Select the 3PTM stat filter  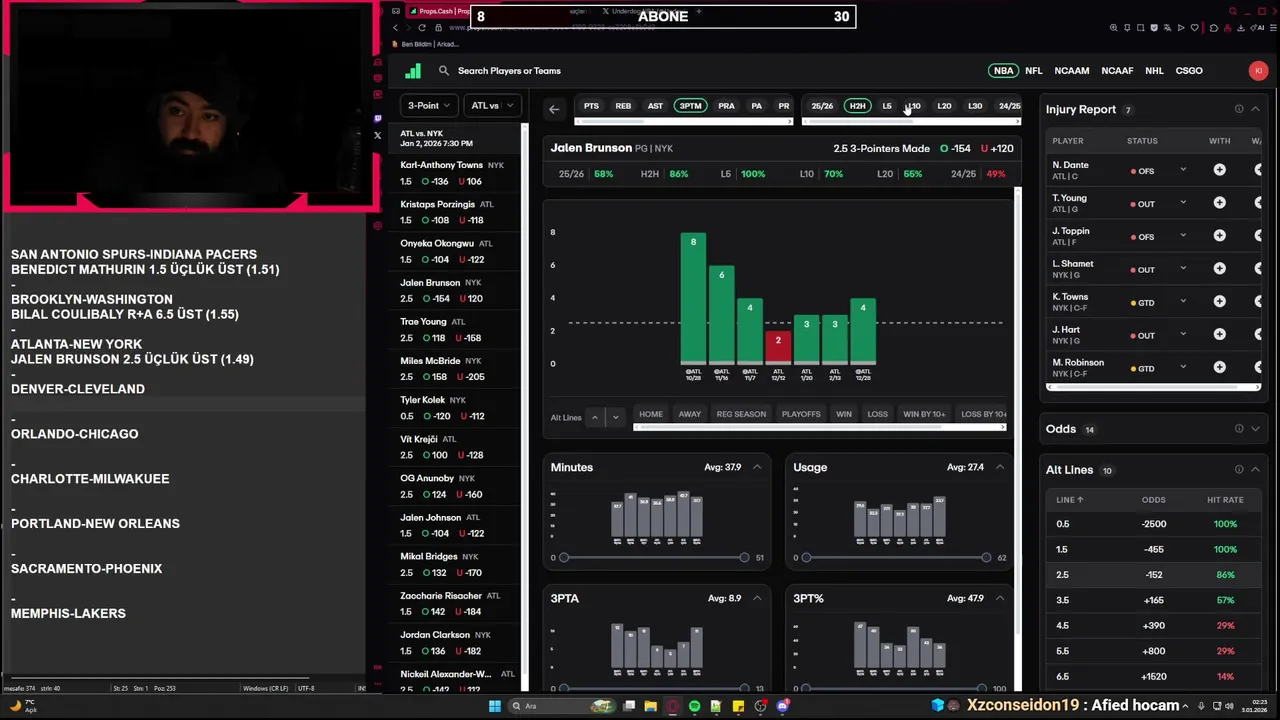[x=690, y=106]
